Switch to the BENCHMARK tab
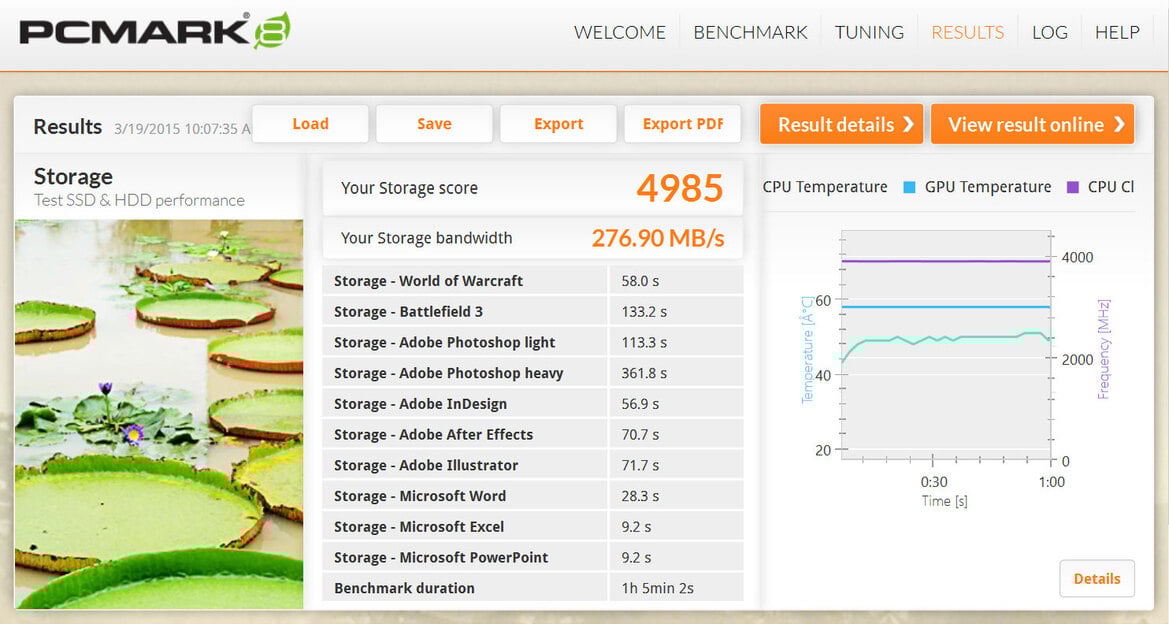1169x624 pixels. coord(750,33)
